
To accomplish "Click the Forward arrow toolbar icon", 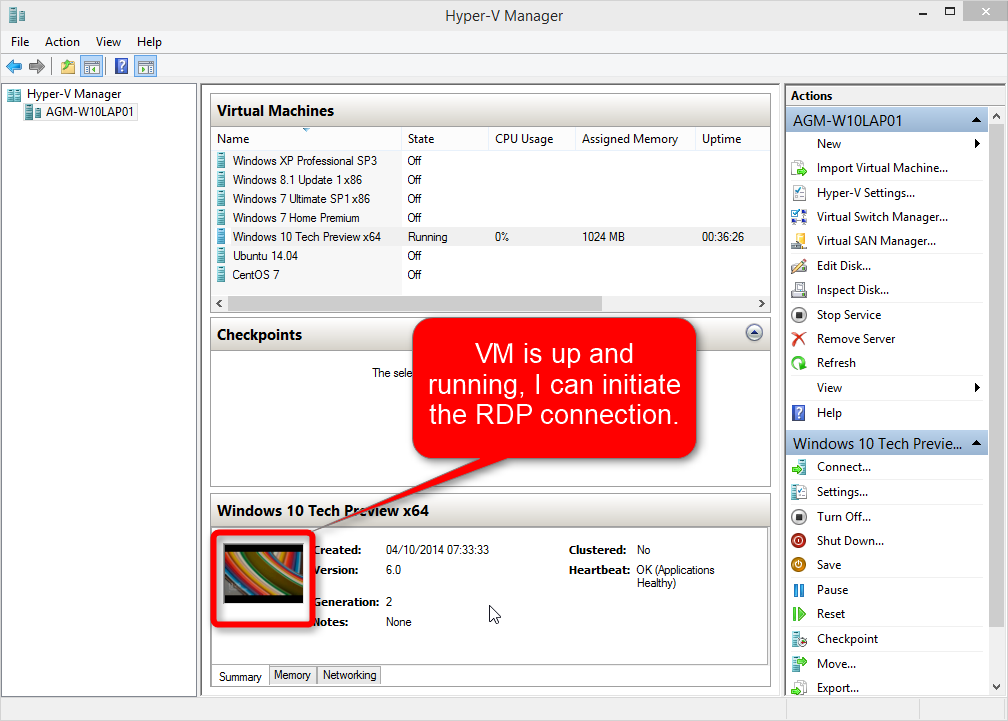I will point(37,66).
